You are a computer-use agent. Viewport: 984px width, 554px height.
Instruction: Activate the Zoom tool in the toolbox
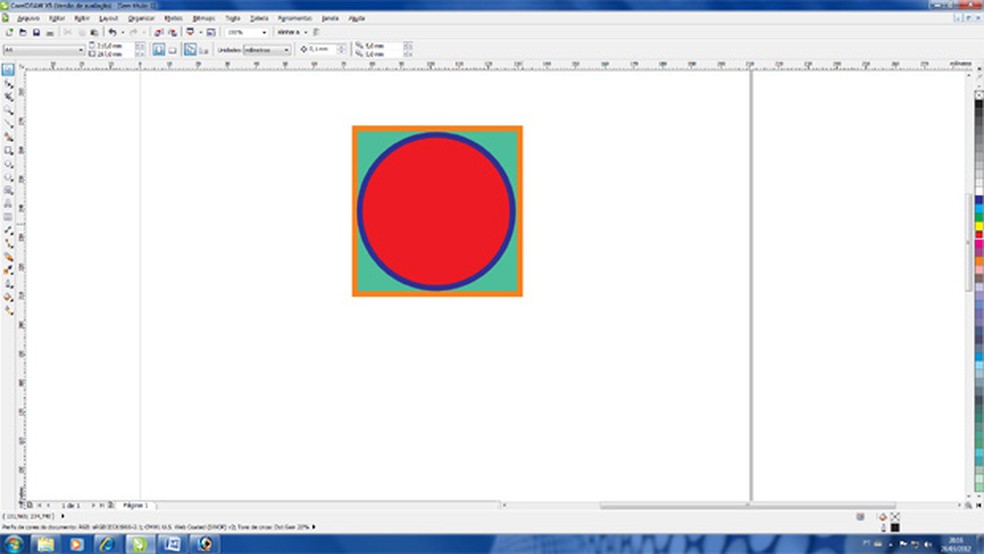coord(8,110)
